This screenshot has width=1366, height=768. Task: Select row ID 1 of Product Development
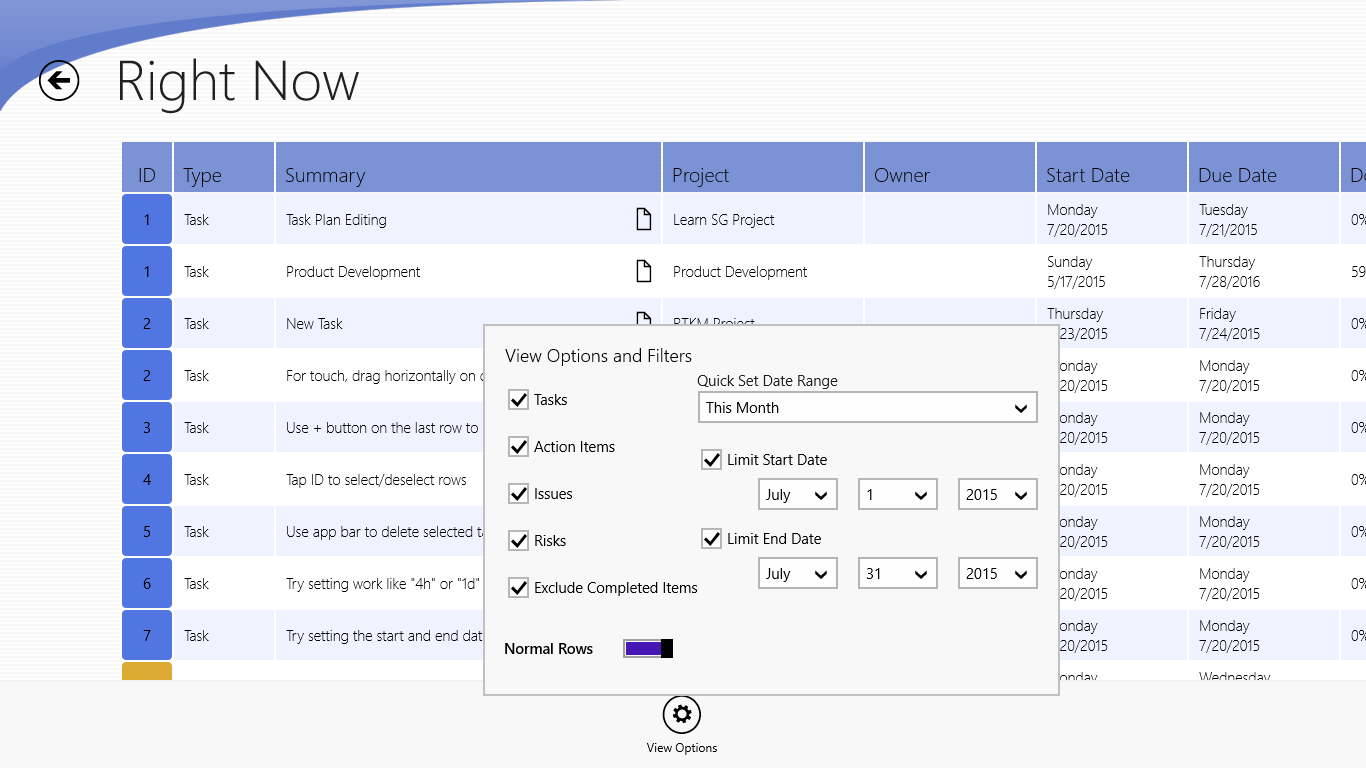[147, 271]
